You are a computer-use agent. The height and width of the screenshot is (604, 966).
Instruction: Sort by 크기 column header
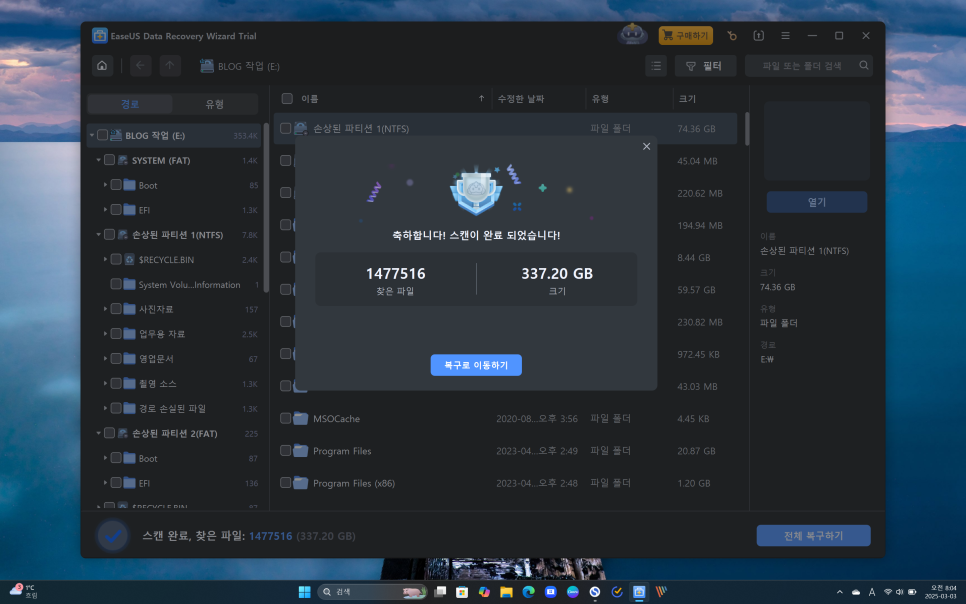point(687,99)
